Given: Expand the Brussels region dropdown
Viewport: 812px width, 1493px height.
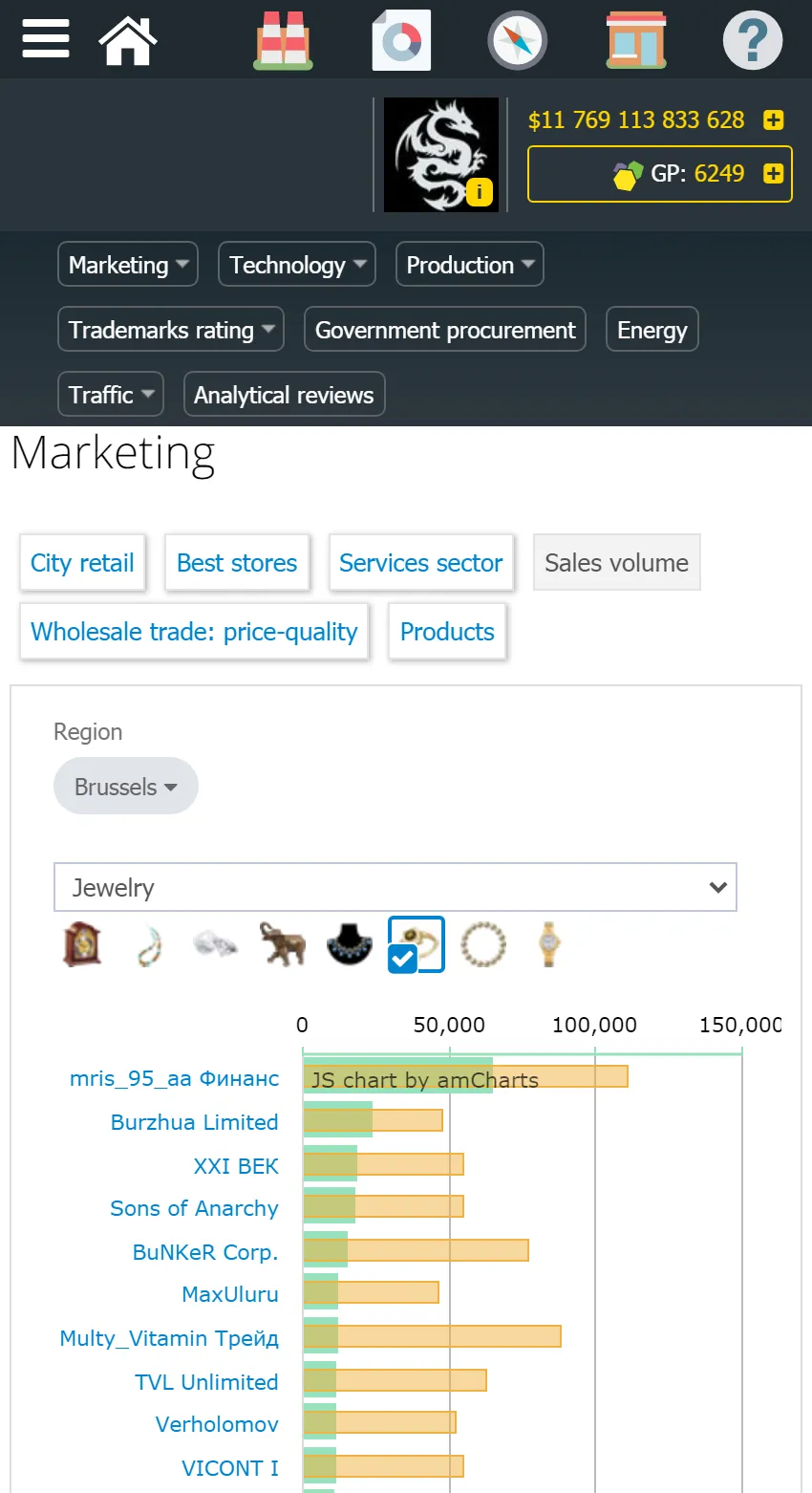Looking at the screenshot, I should tap(126, 787).
